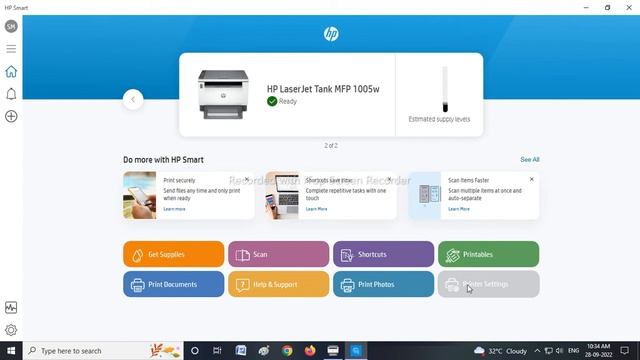This screenshot has height=360, width=640.
Task: Open app settings gear icon
Action: [11, 330]
